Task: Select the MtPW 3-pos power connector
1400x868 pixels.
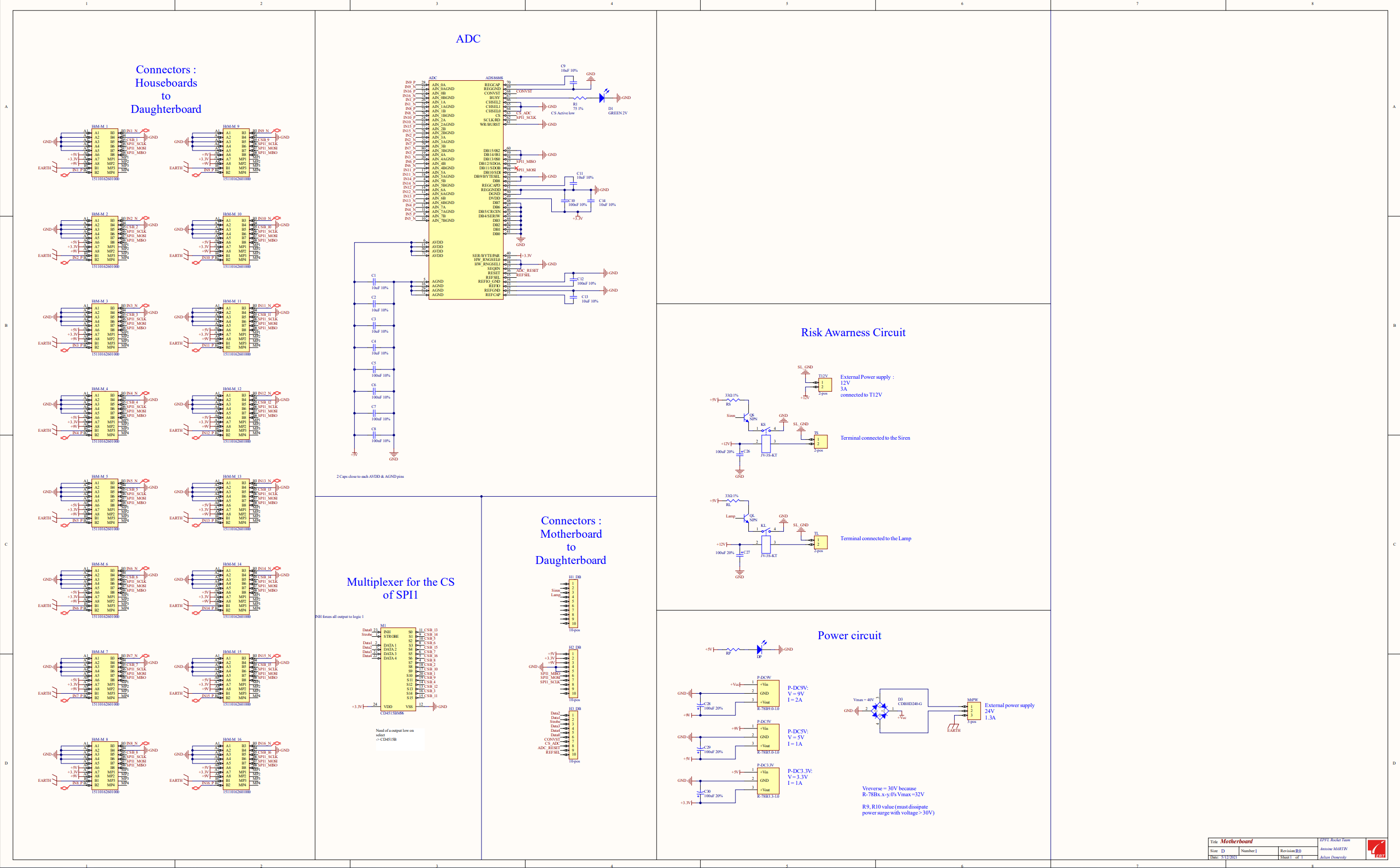Action: (x=974, y=711)
